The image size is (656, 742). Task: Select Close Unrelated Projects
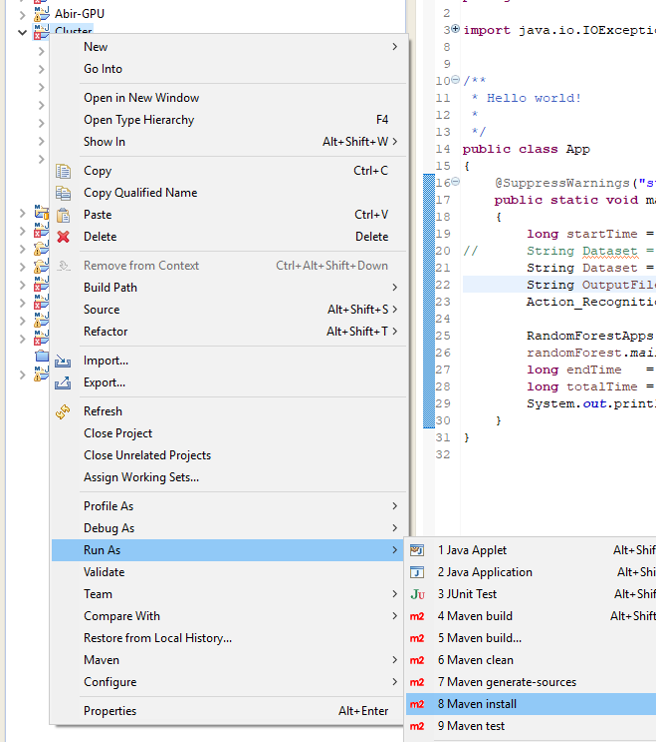147,455
